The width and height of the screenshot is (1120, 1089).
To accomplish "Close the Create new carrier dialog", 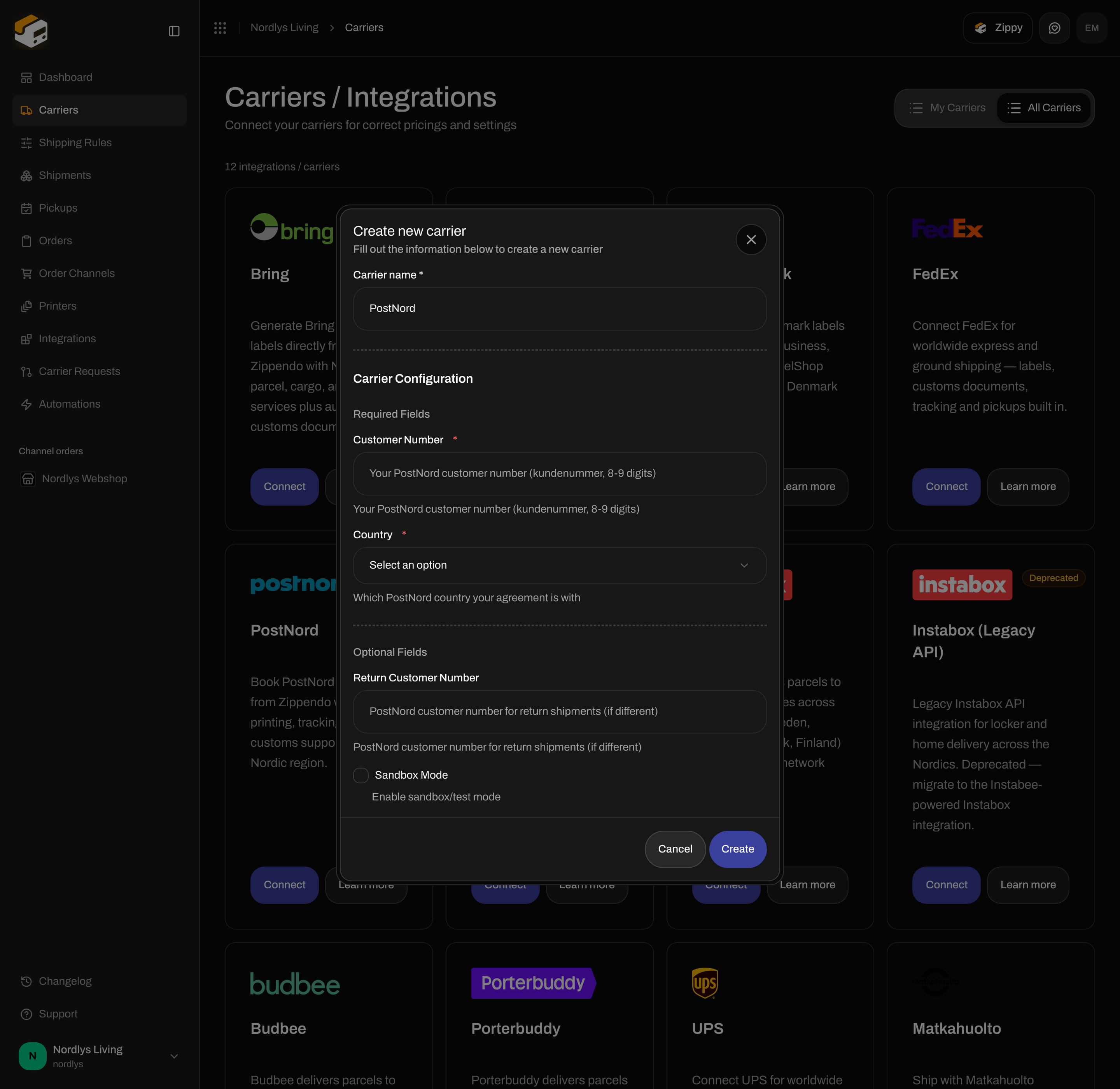I will point(751,240).
